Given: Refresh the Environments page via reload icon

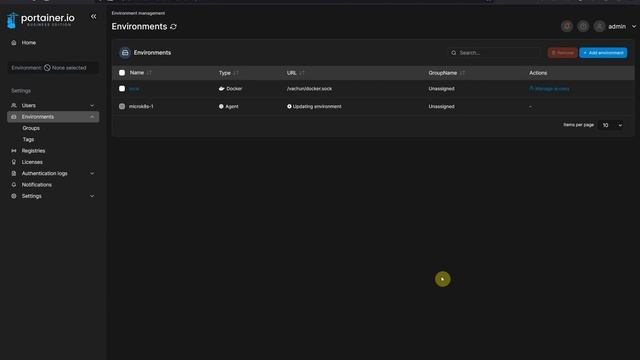Looking at the screenshot, I should [173, 27].
